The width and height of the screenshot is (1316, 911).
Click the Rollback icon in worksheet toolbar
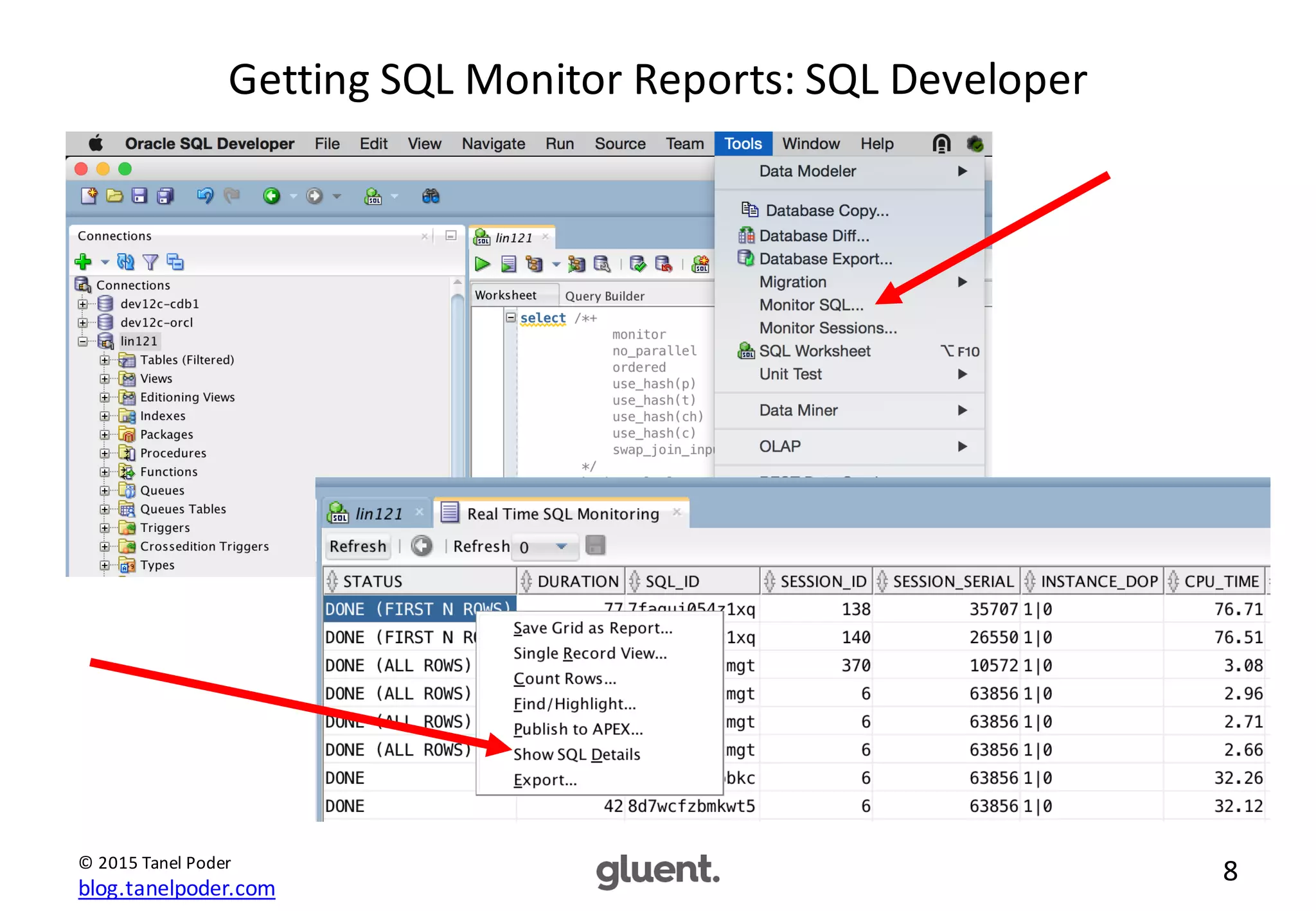point(663,264)
